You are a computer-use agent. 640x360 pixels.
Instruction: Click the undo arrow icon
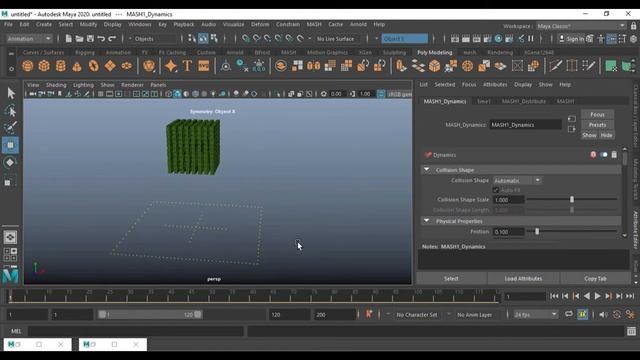coord(101,39)
